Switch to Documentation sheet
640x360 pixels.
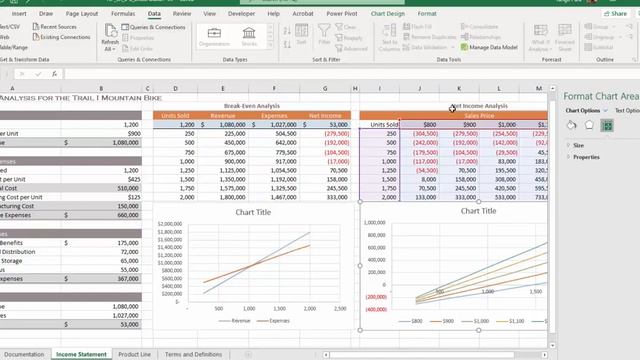pos(24,354)
